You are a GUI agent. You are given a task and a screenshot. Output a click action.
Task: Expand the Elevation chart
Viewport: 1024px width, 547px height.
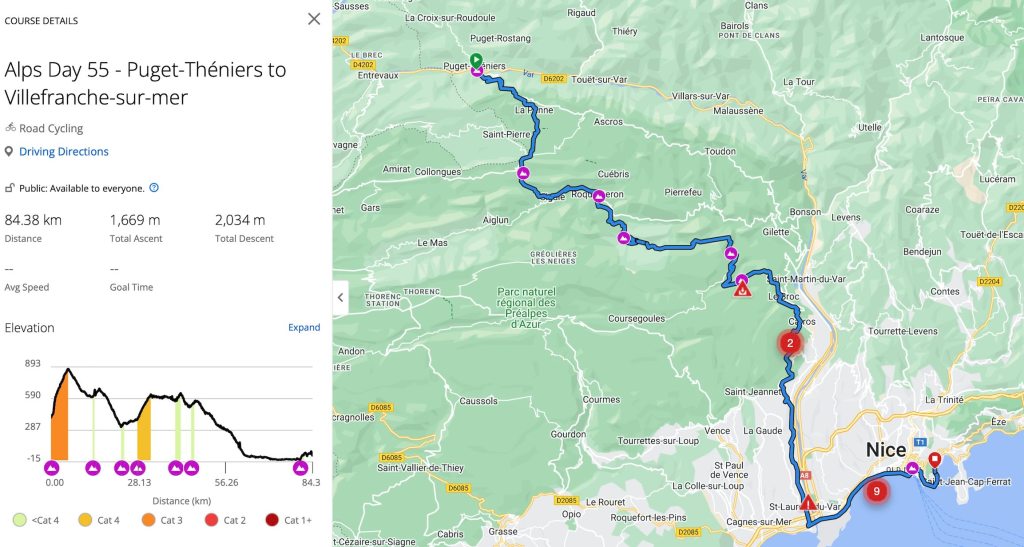coord(304,328)
